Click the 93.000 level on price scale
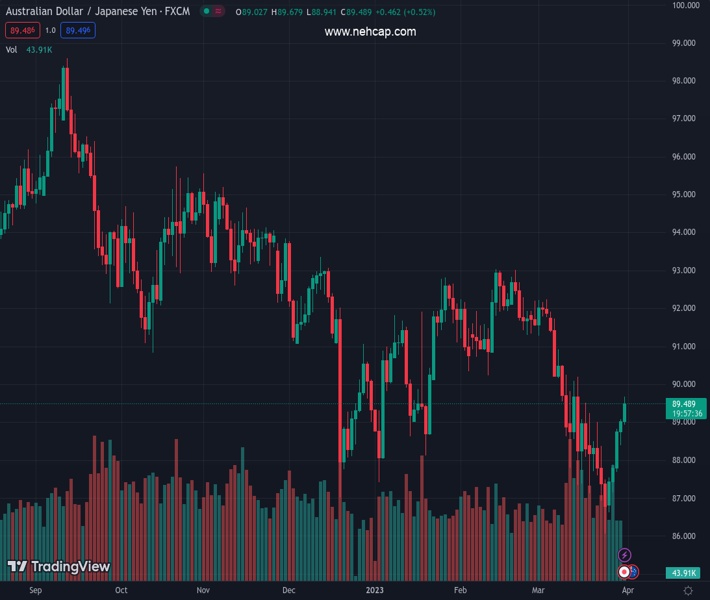The image size is (710, 600). [685, 270]
